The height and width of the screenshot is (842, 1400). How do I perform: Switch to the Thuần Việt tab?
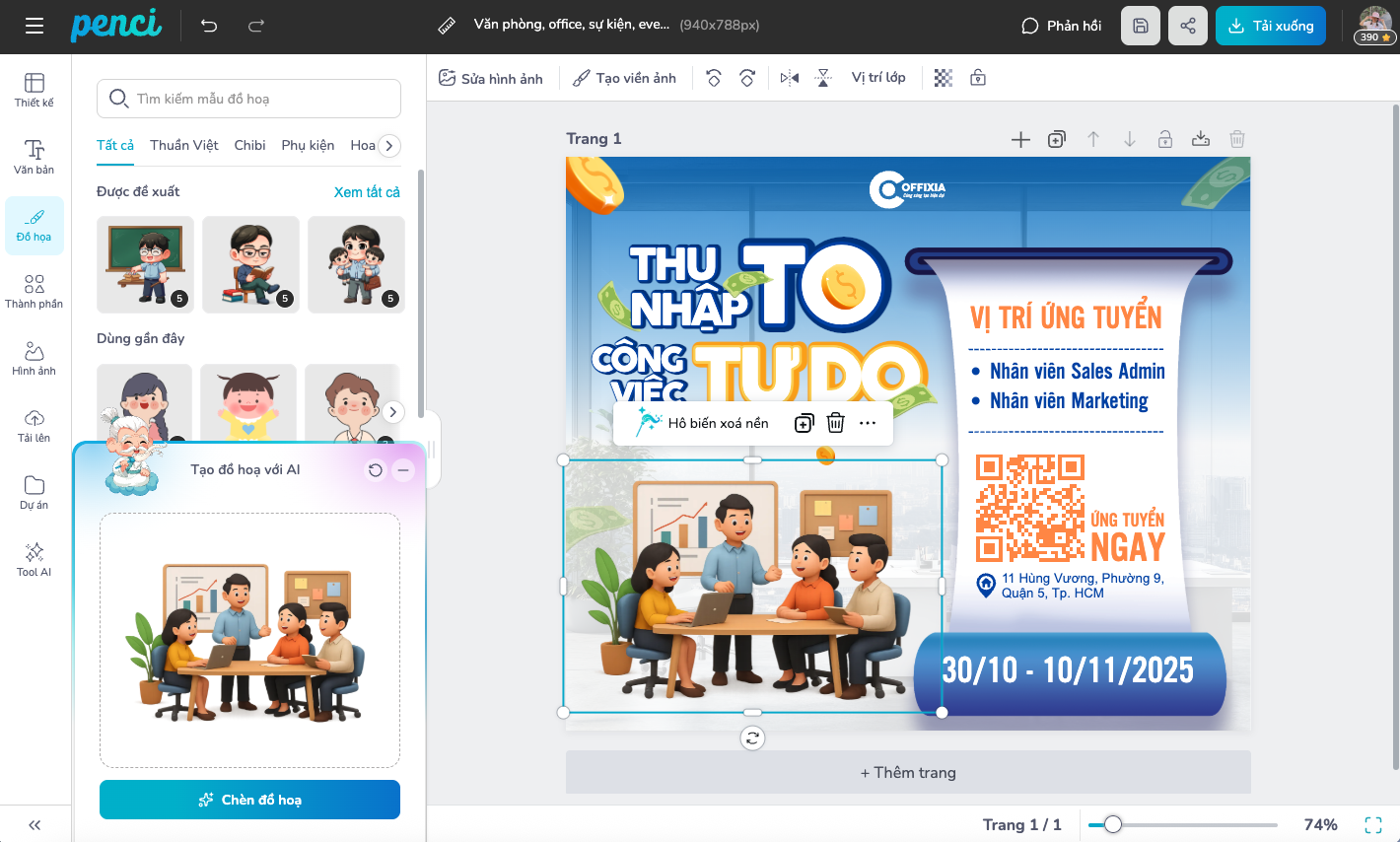tap(183, 145)
